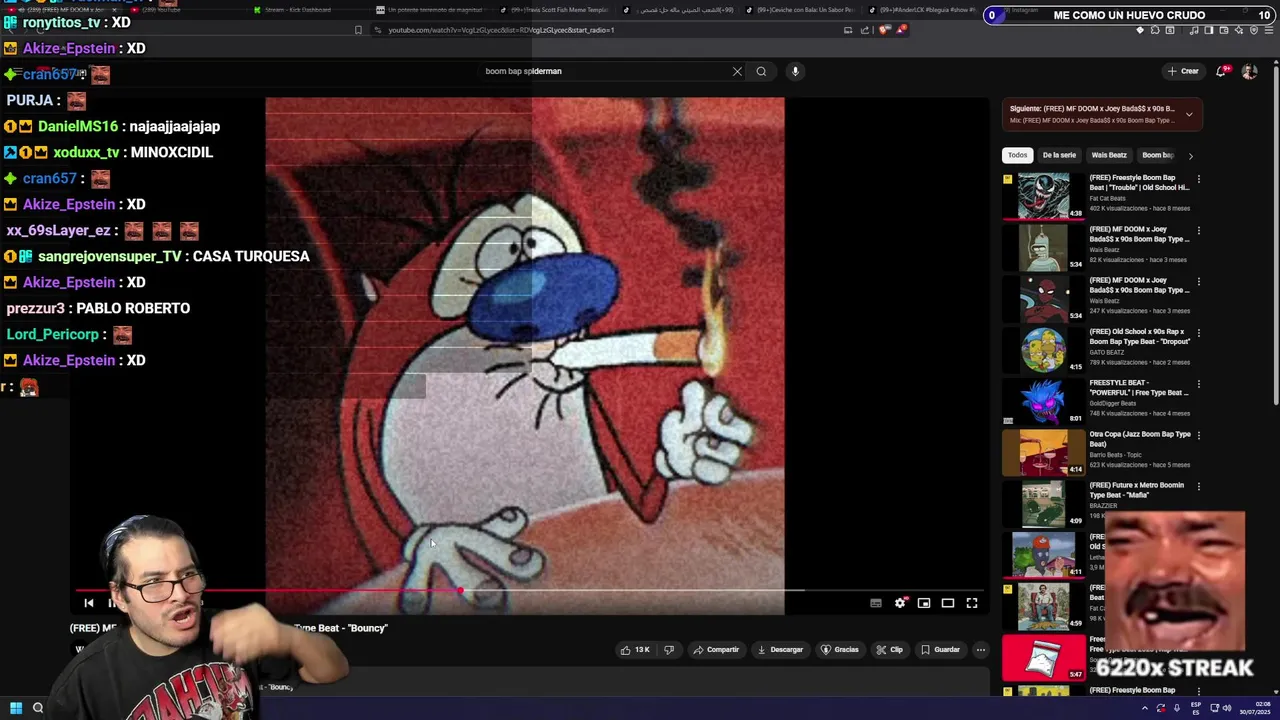Click the Crear button
The image size is (1280, 720).
point(1182,71)
